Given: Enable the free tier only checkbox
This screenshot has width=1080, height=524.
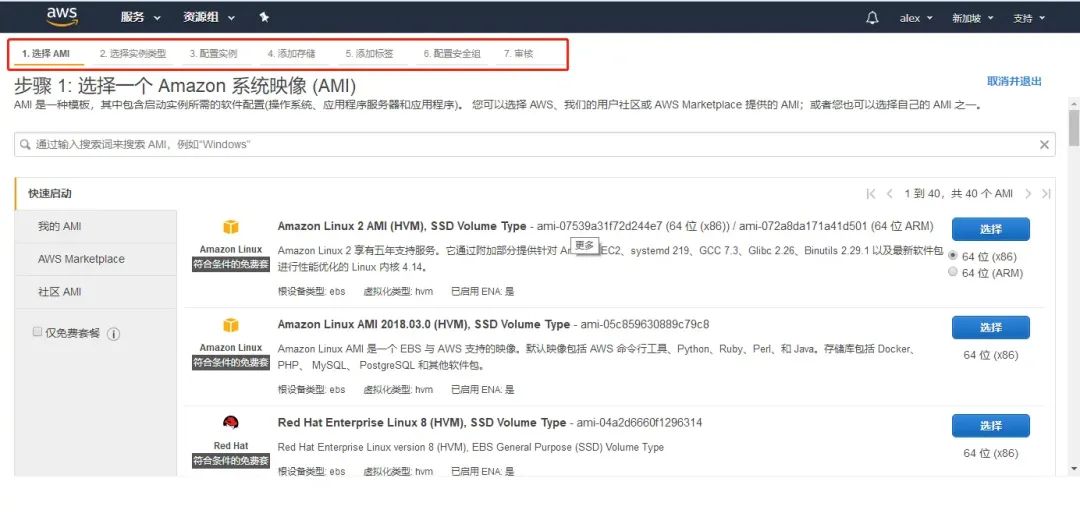Looking at the screenshot, I should click(x=37, y=332).
